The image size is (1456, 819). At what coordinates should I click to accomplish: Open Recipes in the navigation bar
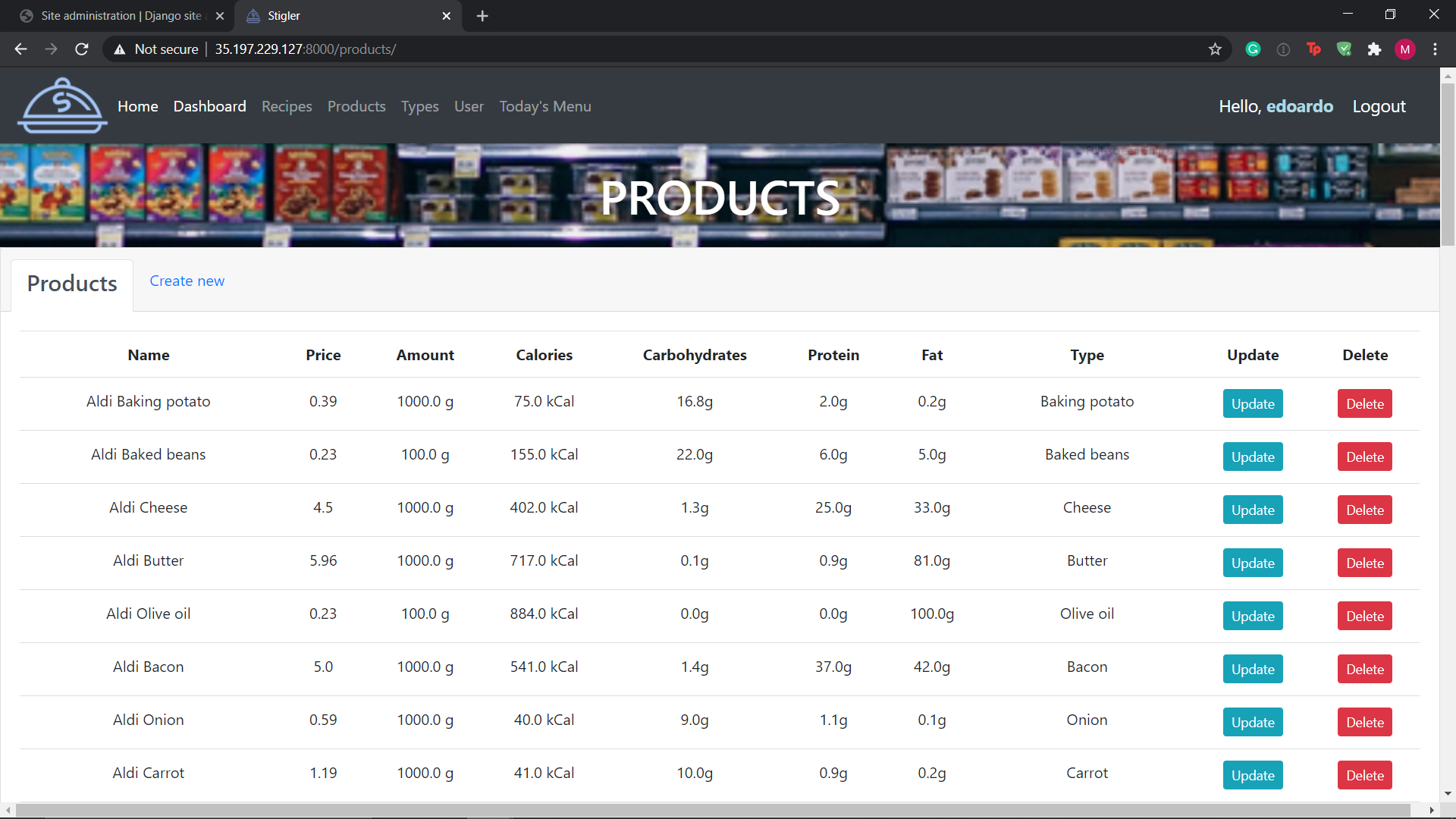pos(287,106)
